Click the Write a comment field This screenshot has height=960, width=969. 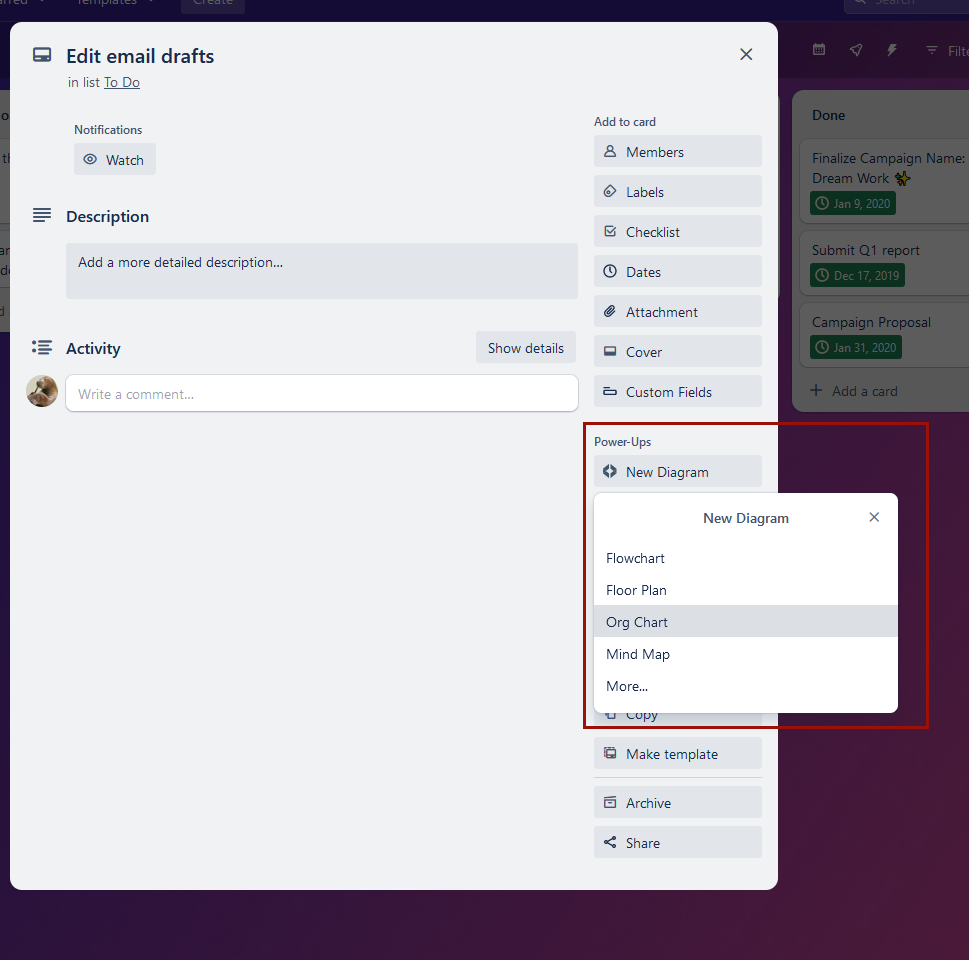click(321, 393)
